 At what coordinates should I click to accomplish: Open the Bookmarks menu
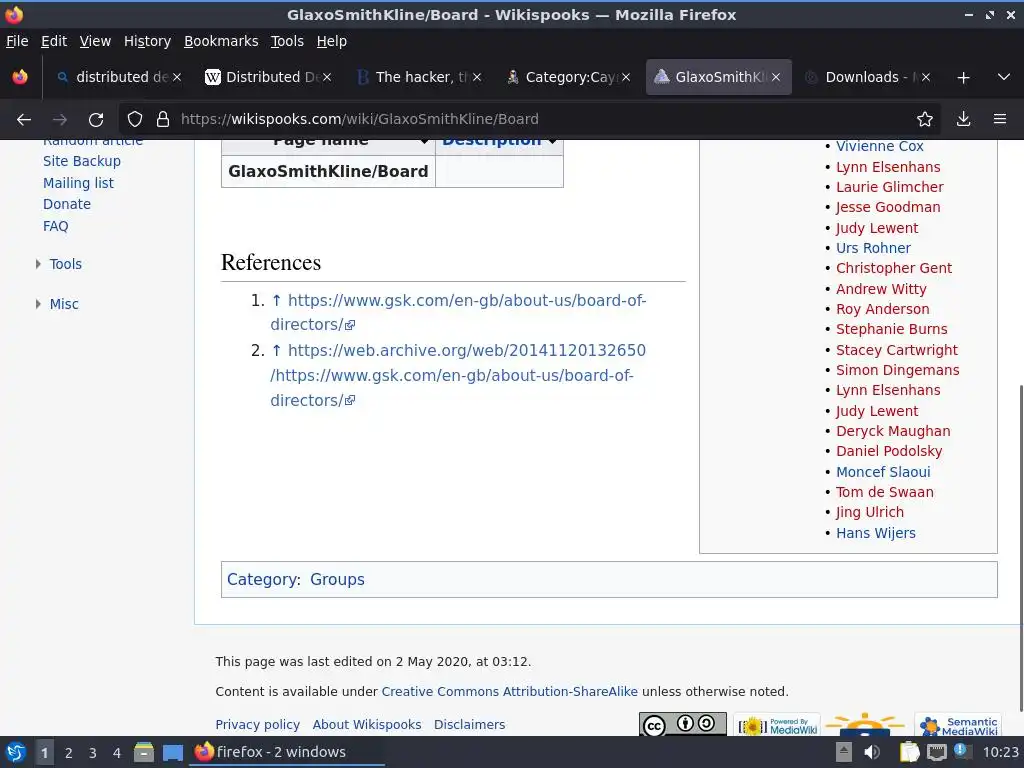tap(221, 41)
